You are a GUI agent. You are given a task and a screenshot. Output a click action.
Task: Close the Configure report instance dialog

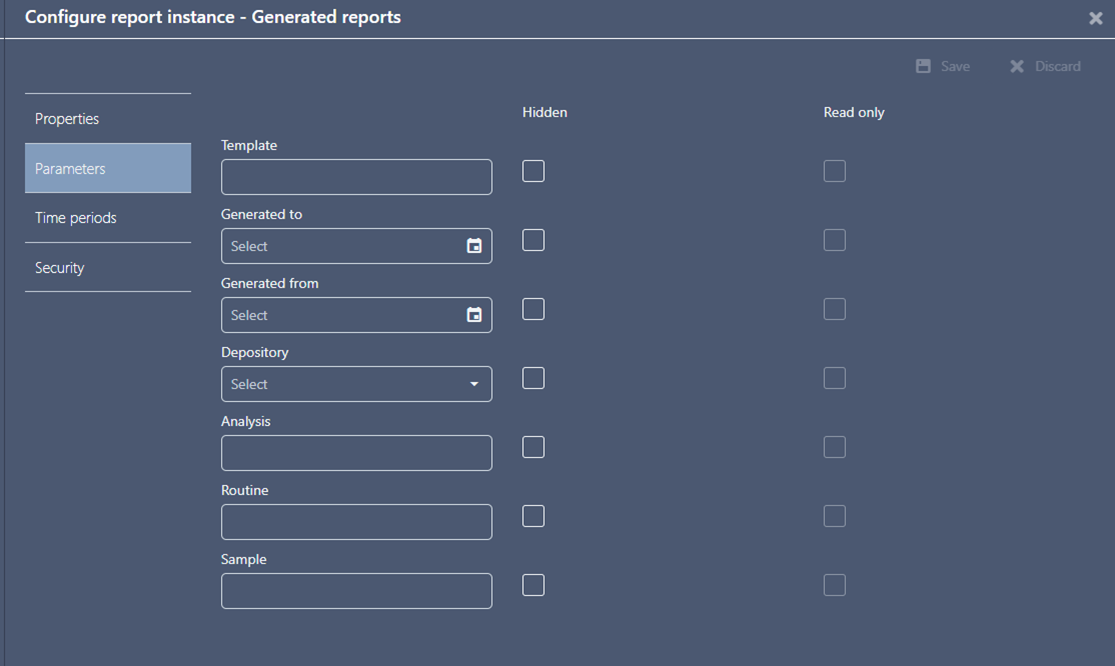pyautogui.click(x=1095, y=18)
